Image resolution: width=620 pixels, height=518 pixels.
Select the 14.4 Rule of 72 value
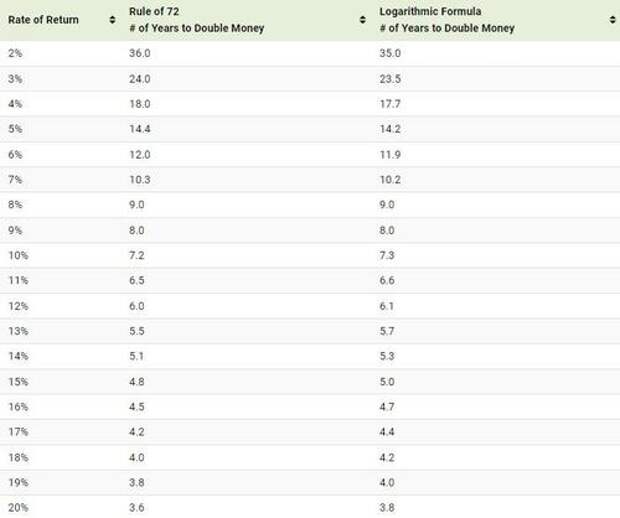point(140,129)
